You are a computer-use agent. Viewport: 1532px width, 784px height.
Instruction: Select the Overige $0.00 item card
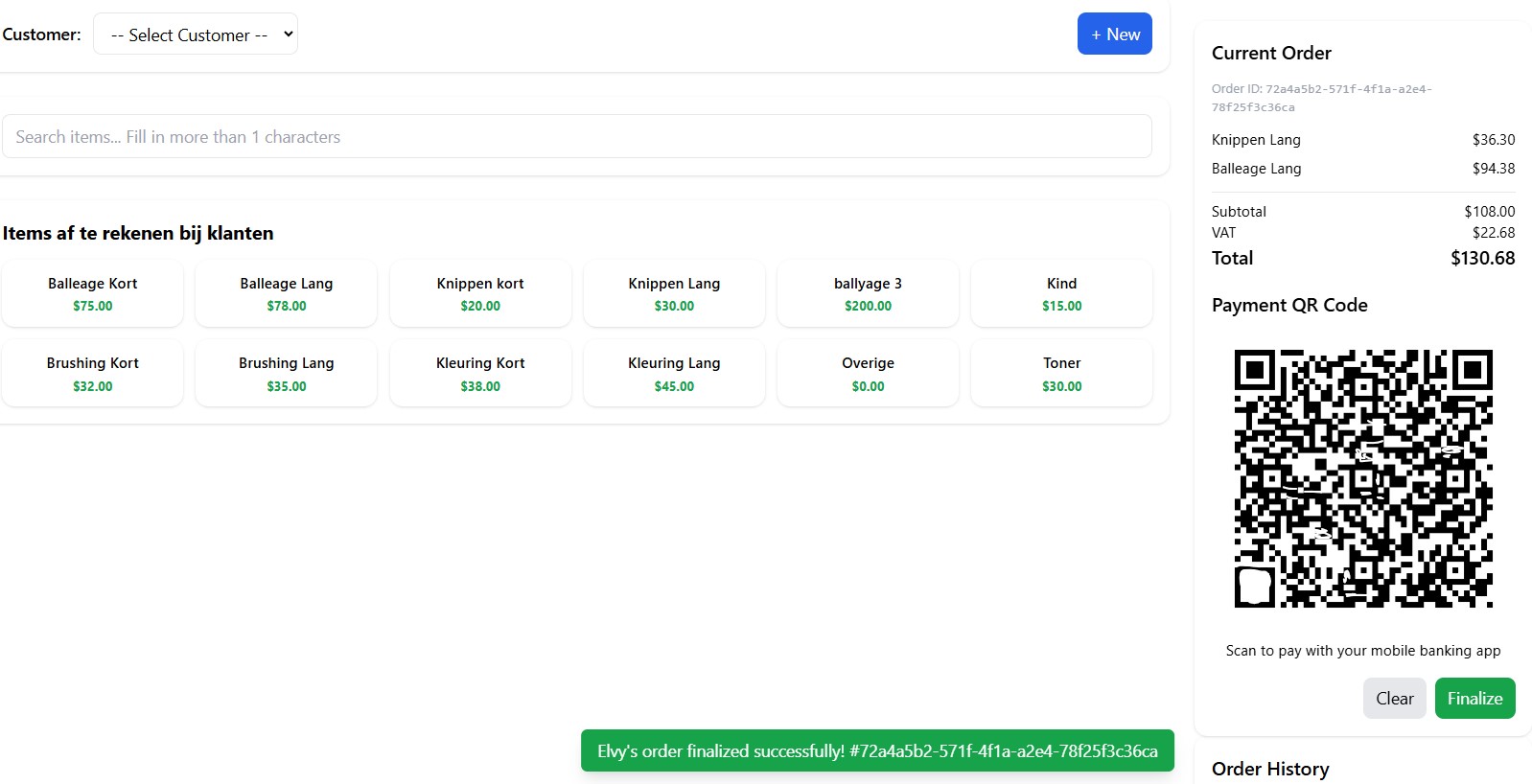point(868,374)
